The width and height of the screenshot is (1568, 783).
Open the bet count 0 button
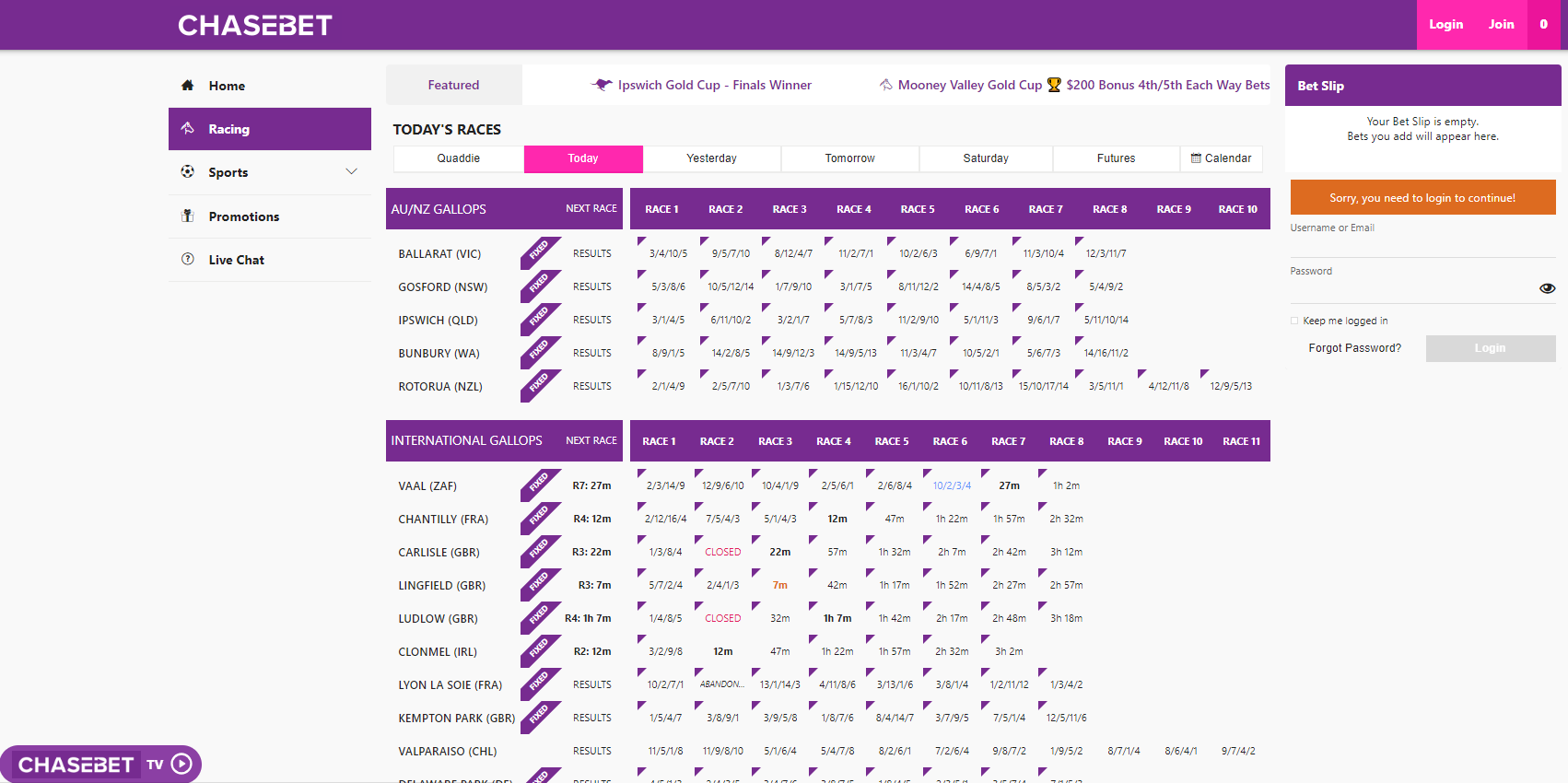pyautogui.click(x=1544, y=25)
